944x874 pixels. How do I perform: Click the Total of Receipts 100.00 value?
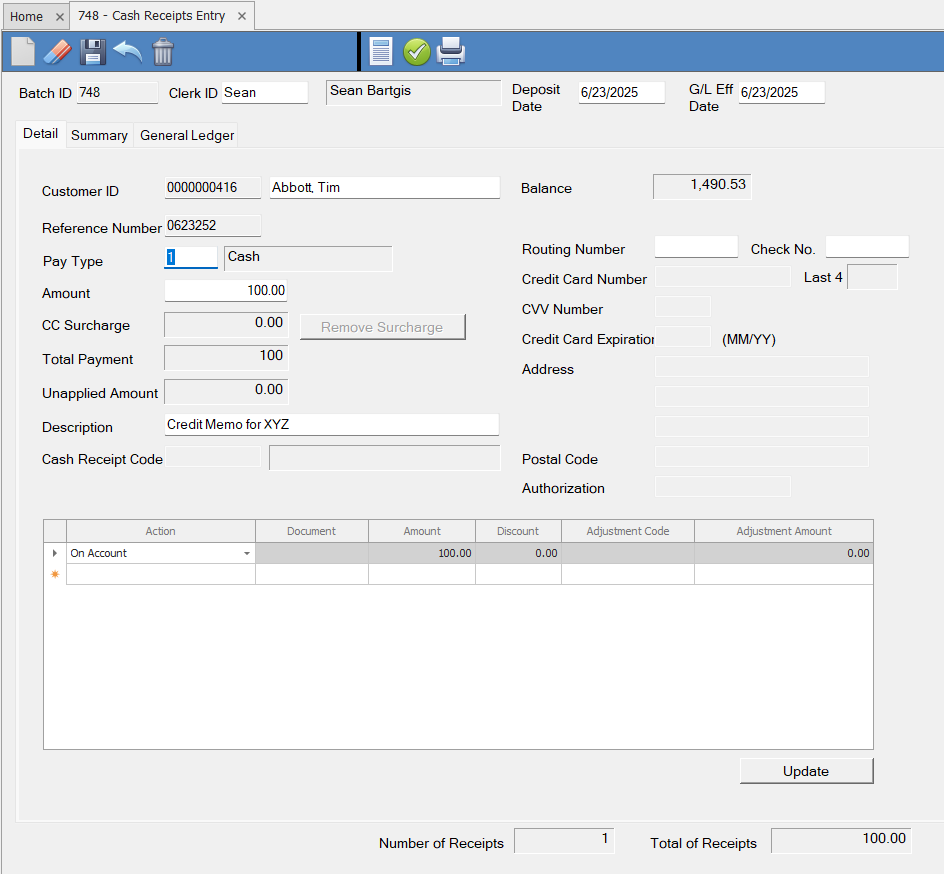(x=842, y=840)
